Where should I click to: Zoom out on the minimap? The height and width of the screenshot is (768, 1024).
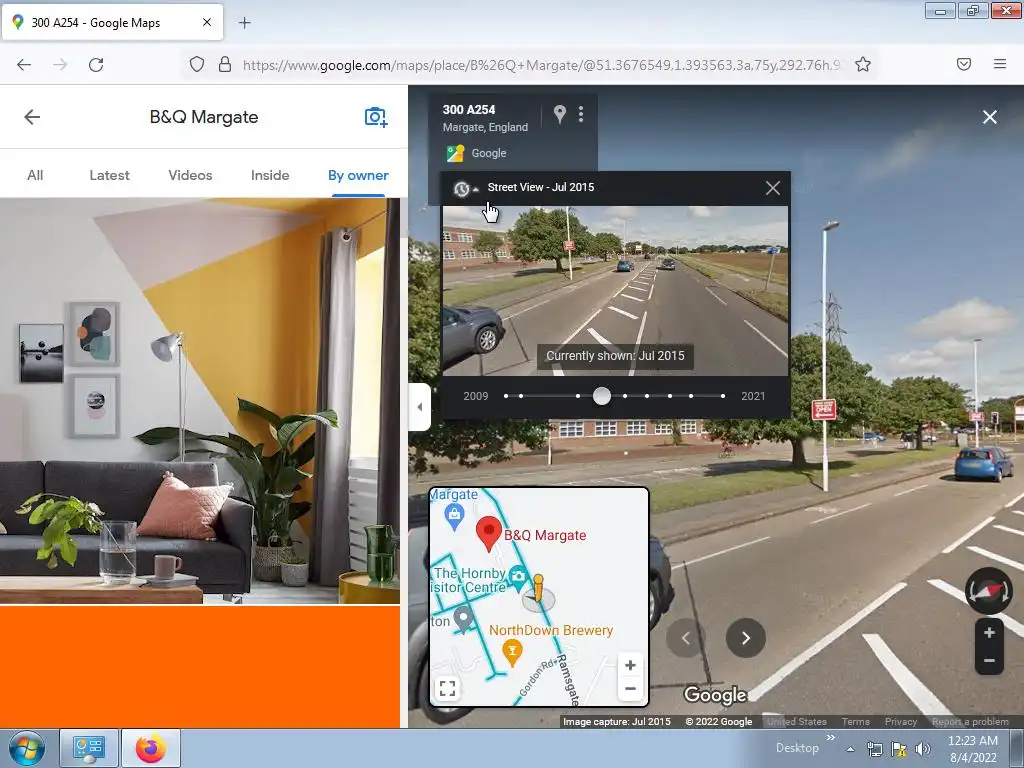[x=630, y=689]
